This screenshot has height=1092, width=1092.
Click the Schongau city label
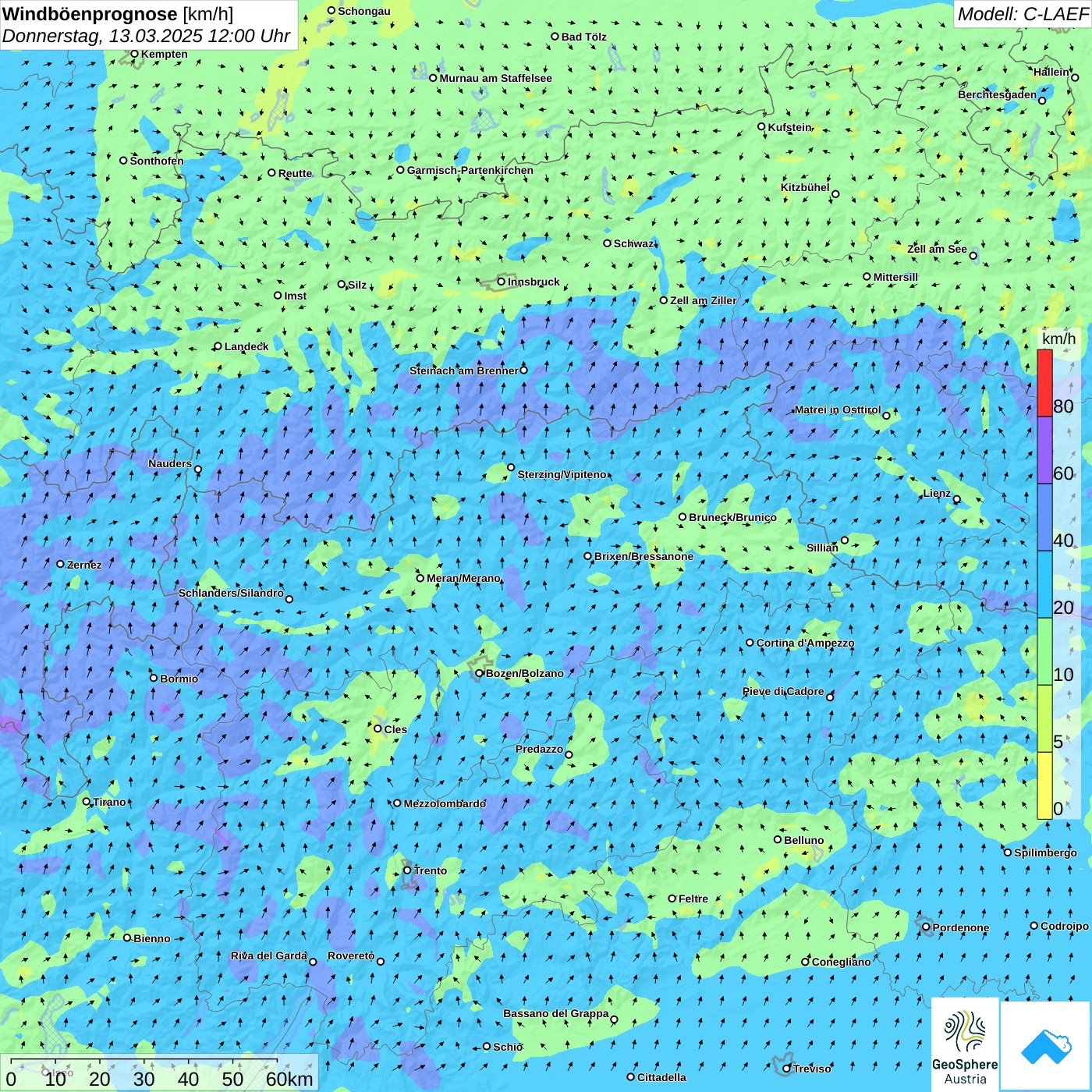(364, 11)
